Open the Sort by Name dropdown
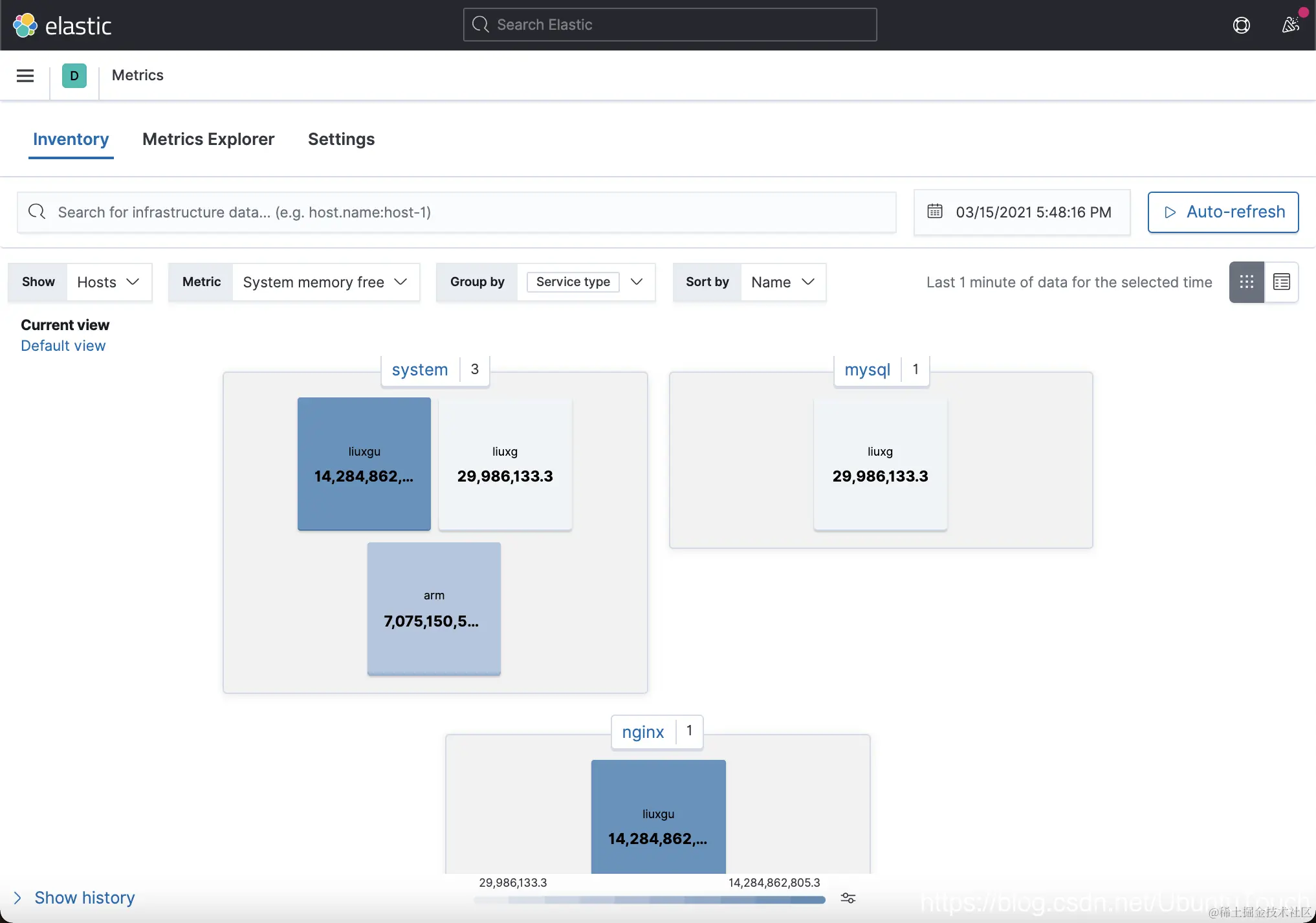The width and height of the screenshot is (1316, 923). coord(782,282)
